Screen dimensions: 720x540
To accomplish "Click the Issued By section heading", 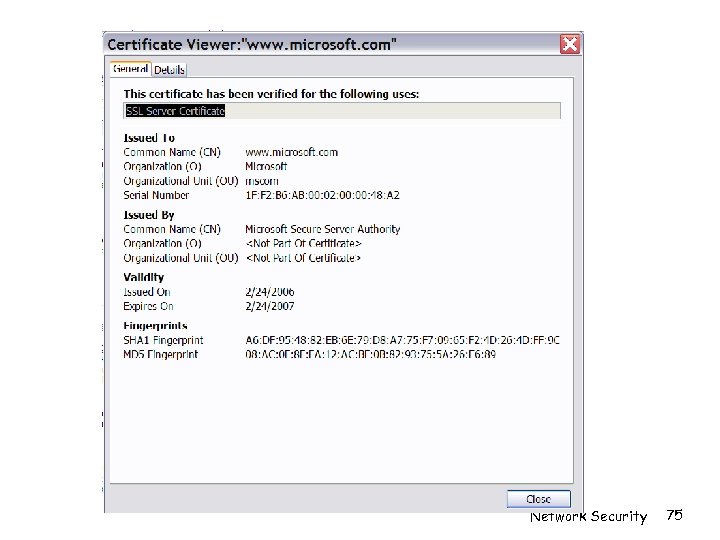I will tap(149, 215).
